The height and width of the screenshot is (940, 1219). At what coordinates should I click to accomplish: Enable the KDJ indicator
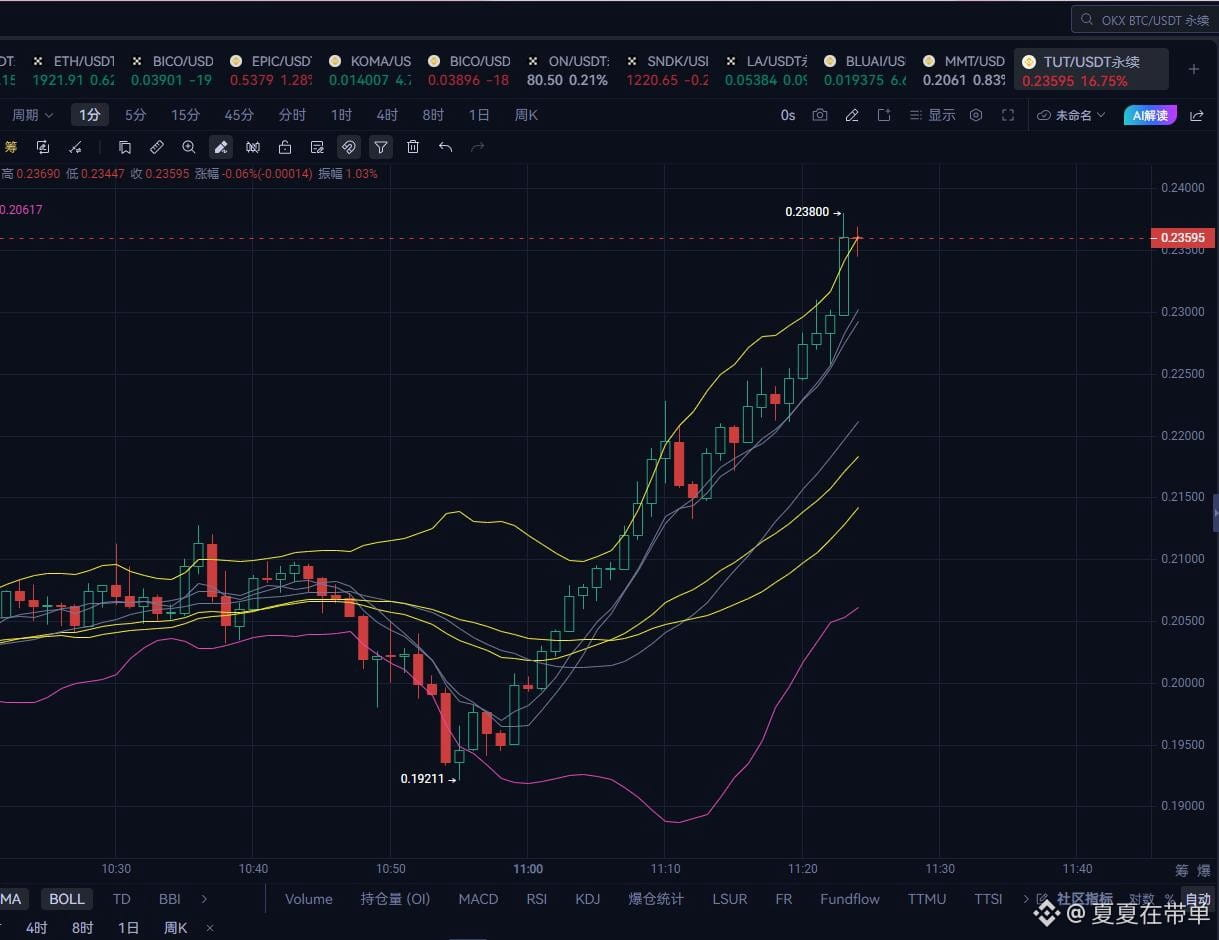[587, 899]
